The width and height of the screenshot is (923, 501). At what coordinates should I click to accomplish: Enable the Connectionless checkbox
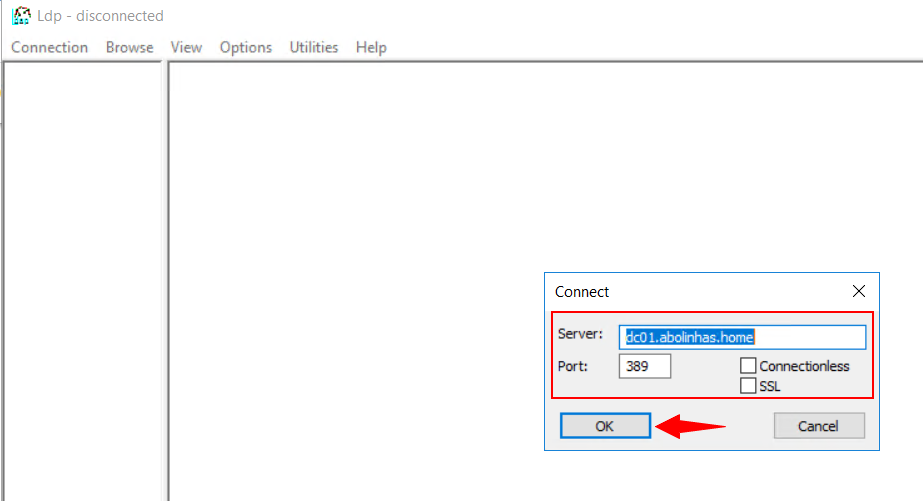point(748,366)
